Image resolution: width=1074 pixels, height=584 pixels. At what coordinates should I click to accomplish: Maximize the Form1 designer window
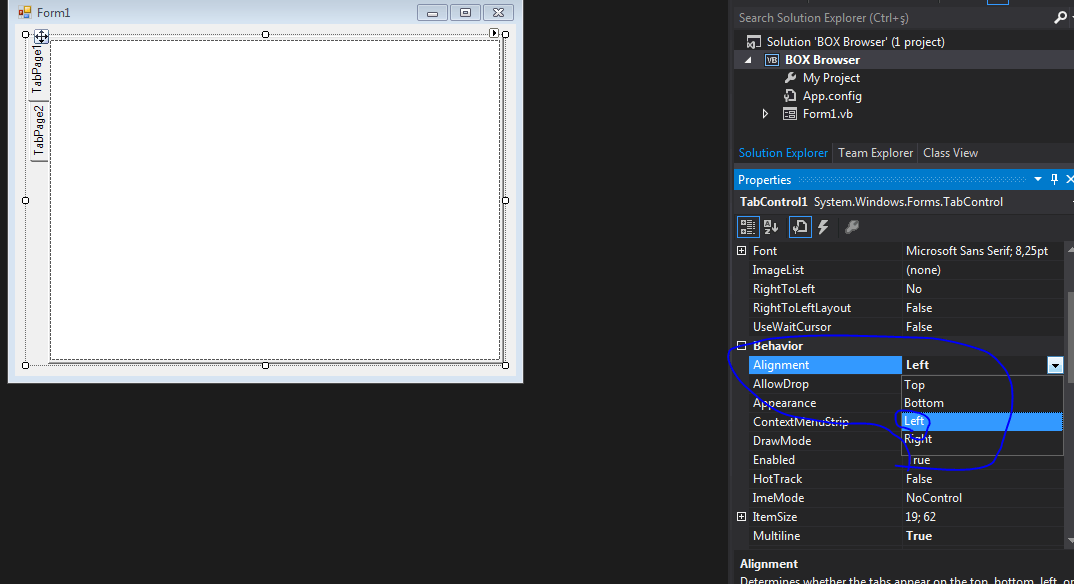click(x=465, y=13)
